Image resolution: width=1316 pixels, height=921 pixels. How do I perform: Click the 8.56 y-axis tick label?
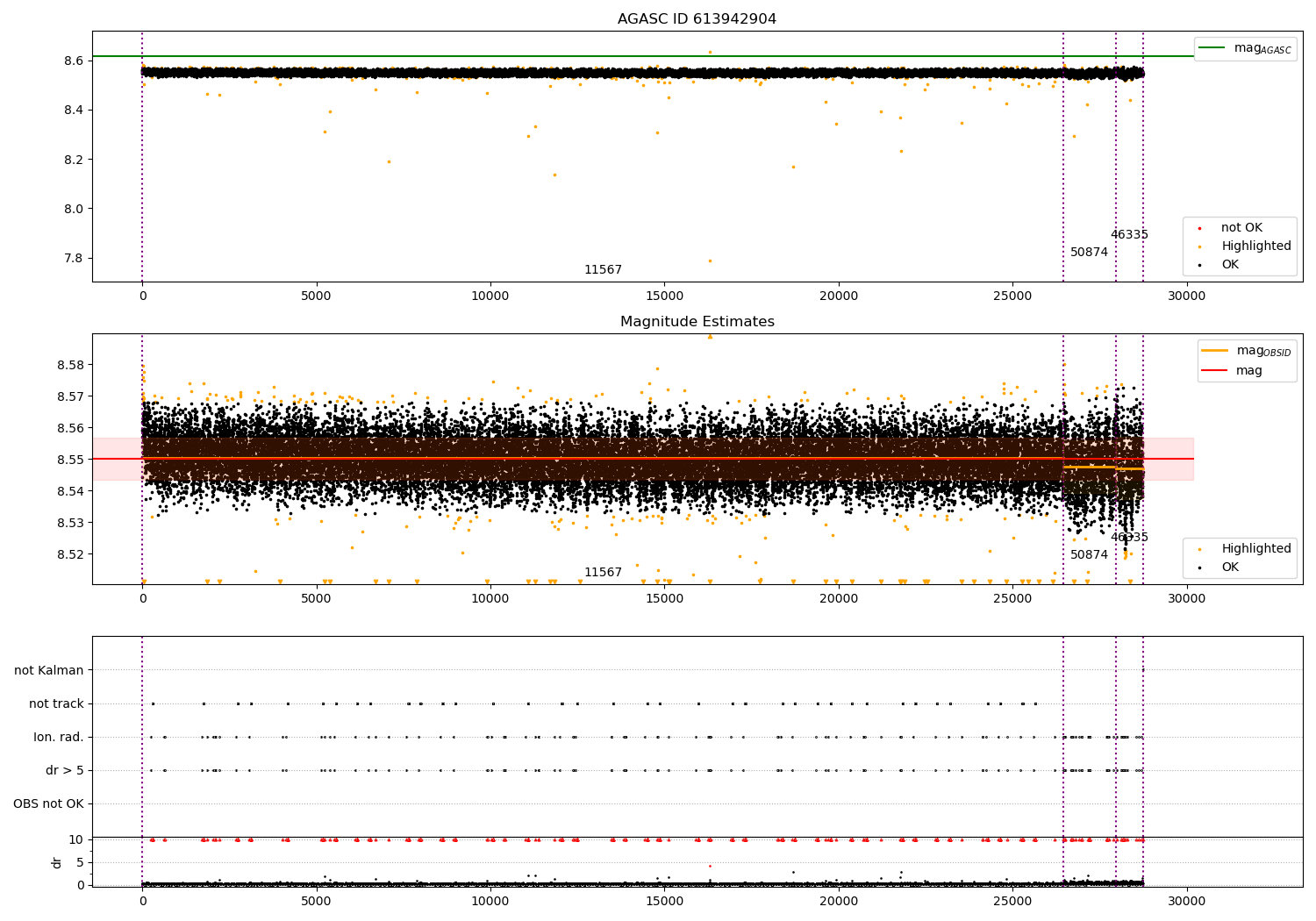tap(71, 428)
